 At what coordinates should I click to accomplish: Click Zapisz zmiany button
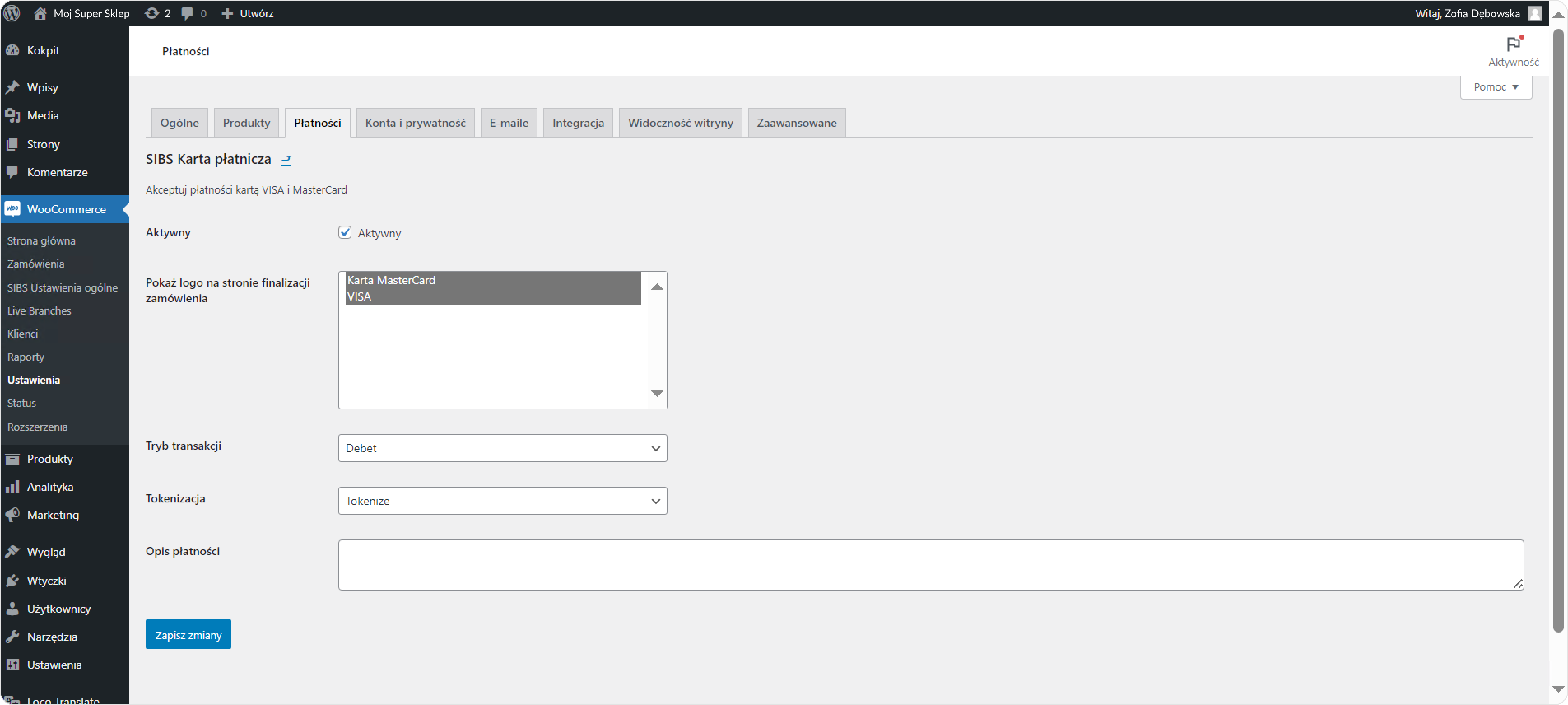point(188,635)
